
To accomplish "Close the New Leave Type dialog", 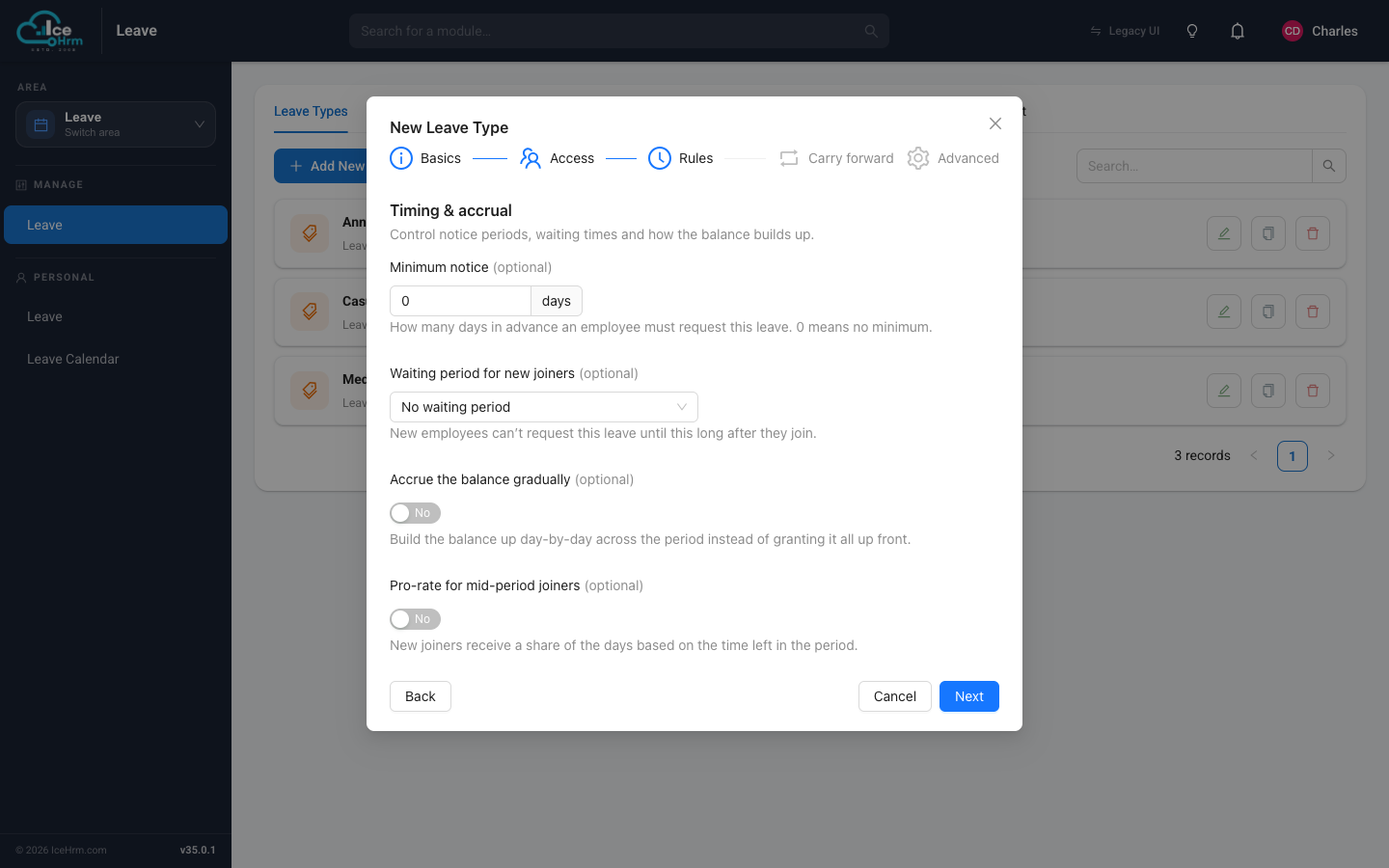I will [995, 123].
